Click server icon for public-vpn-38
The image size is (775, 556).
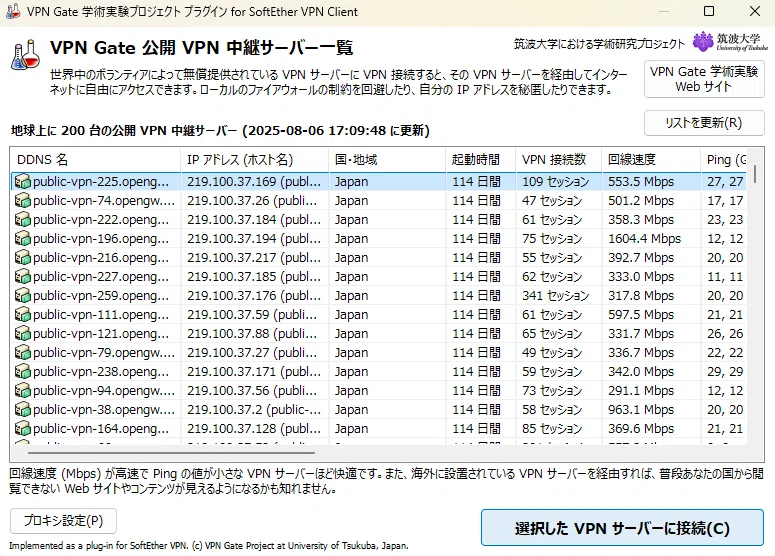23,410
